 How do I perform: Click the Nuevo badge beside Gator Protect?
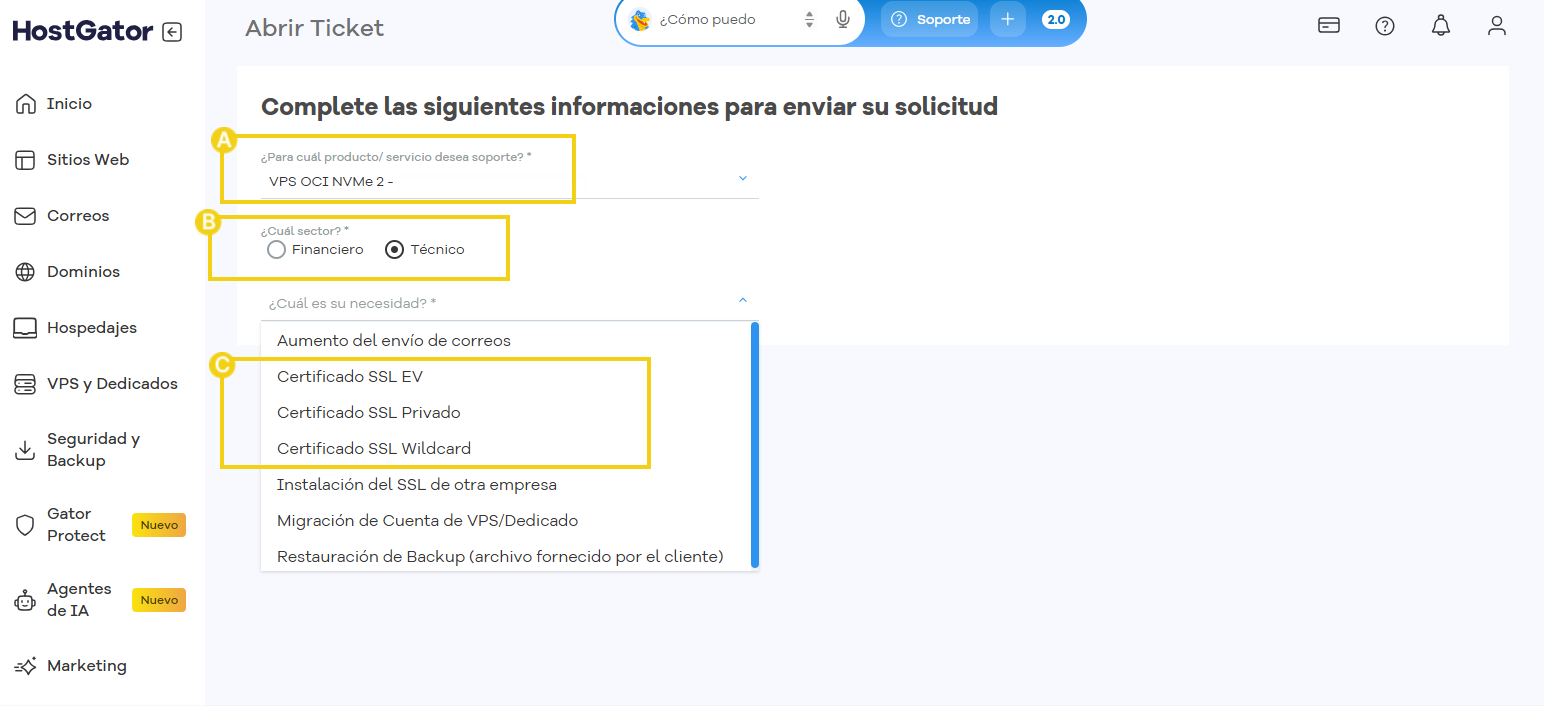[x=159, y=525]
